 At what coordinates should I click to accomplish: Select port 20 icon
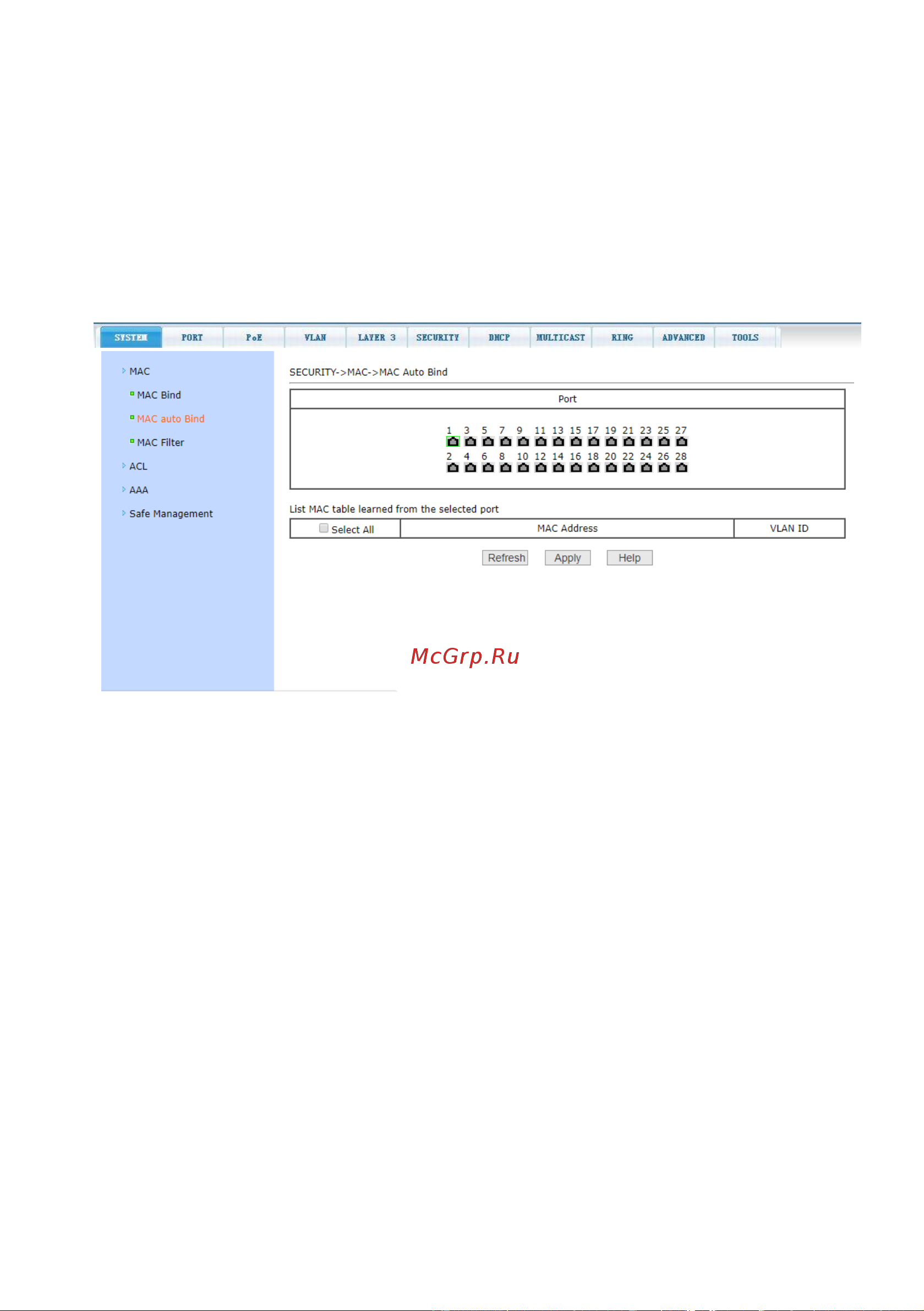[611, 468]
